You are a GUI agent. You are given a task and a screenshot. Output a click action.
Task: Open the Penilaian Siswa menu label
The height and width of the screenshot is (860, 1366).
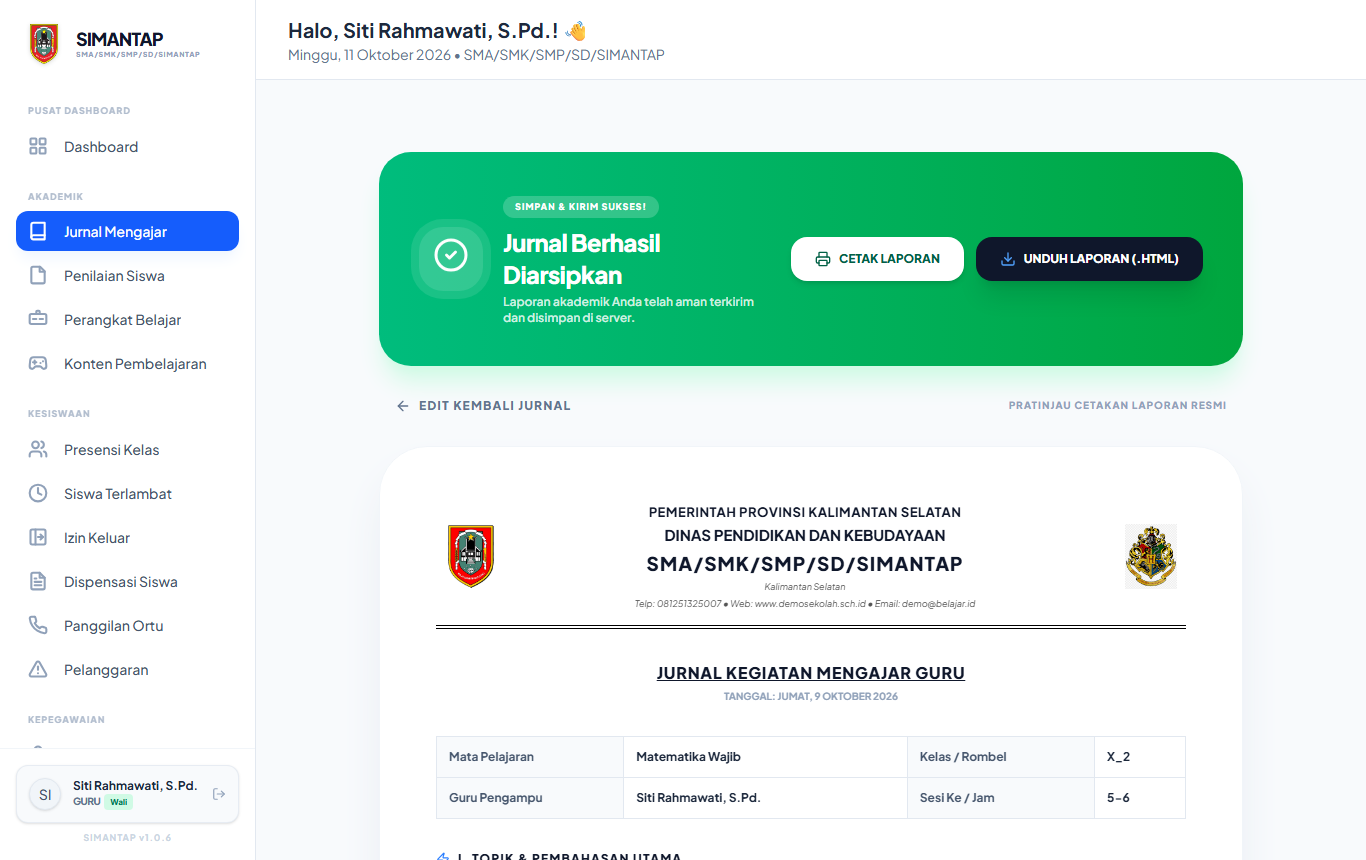(x=114, y=275)
